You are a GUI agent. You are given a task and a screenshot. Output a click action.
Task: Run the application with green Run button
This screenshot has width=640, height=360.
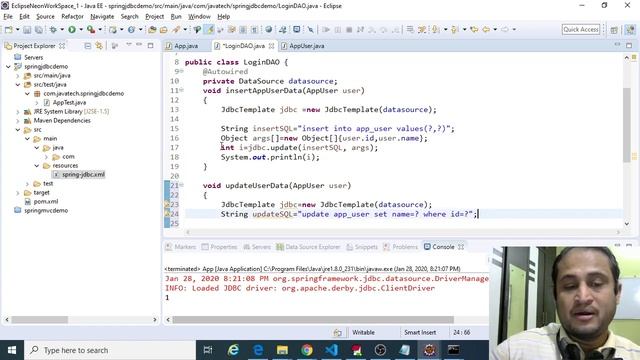click(x=72, y=30)
